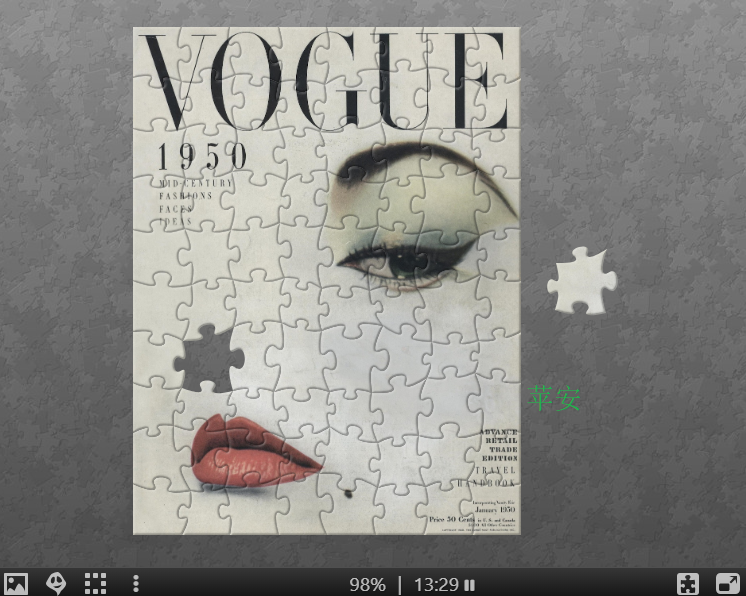
Task: Toggle the ghost image hint
Action: 56,583
